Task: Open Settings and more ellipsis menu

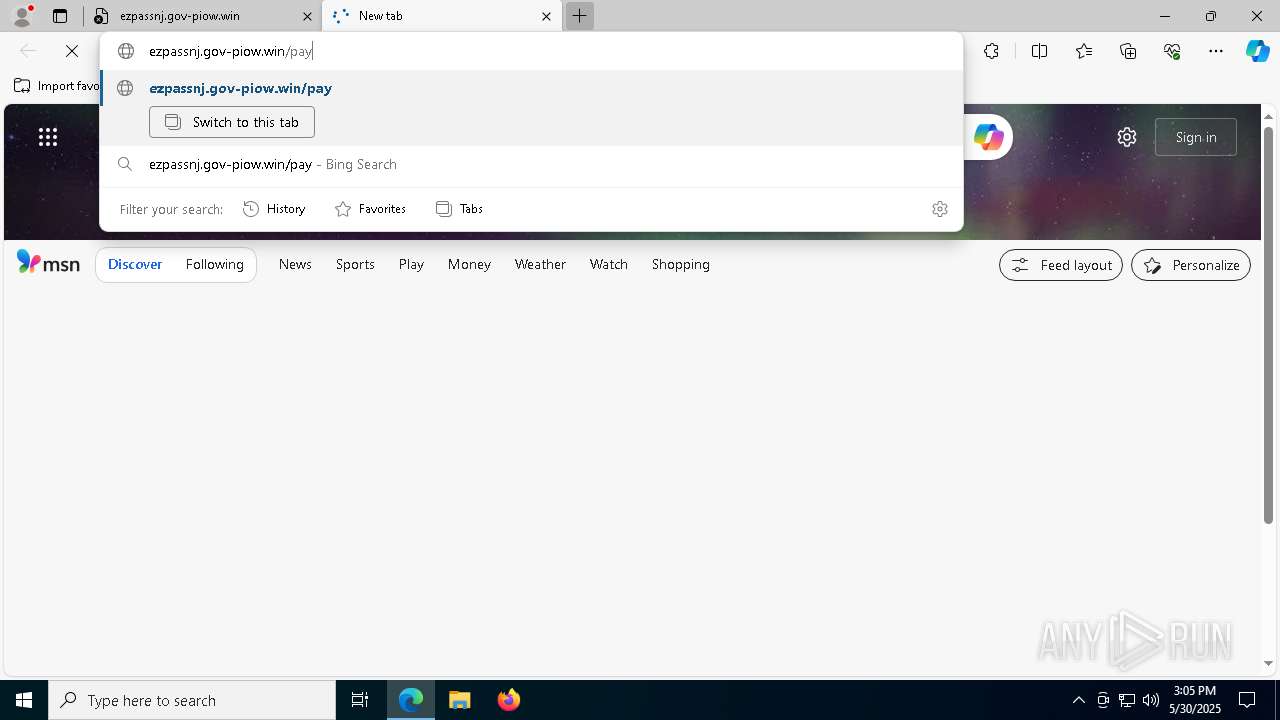Action: click(x=1216, y=51)
